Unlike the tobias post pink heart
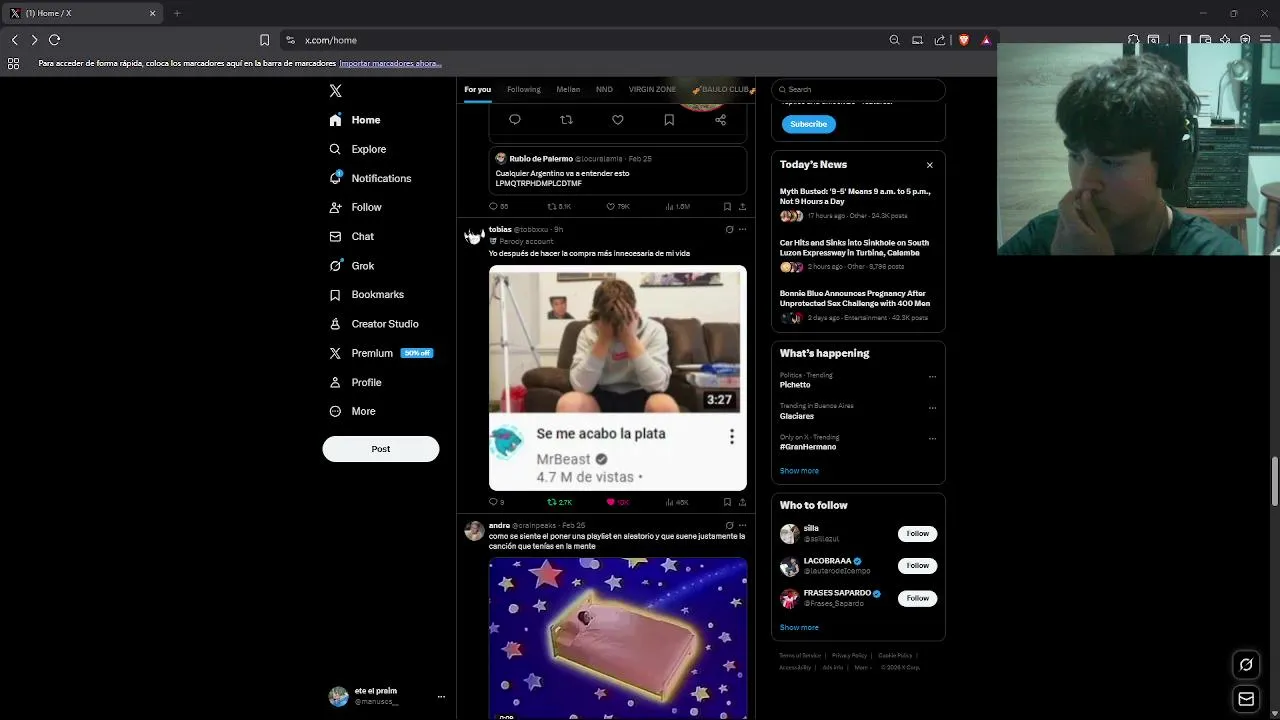Viewport: 1280px width, 720px height. [x=617, y=502]
